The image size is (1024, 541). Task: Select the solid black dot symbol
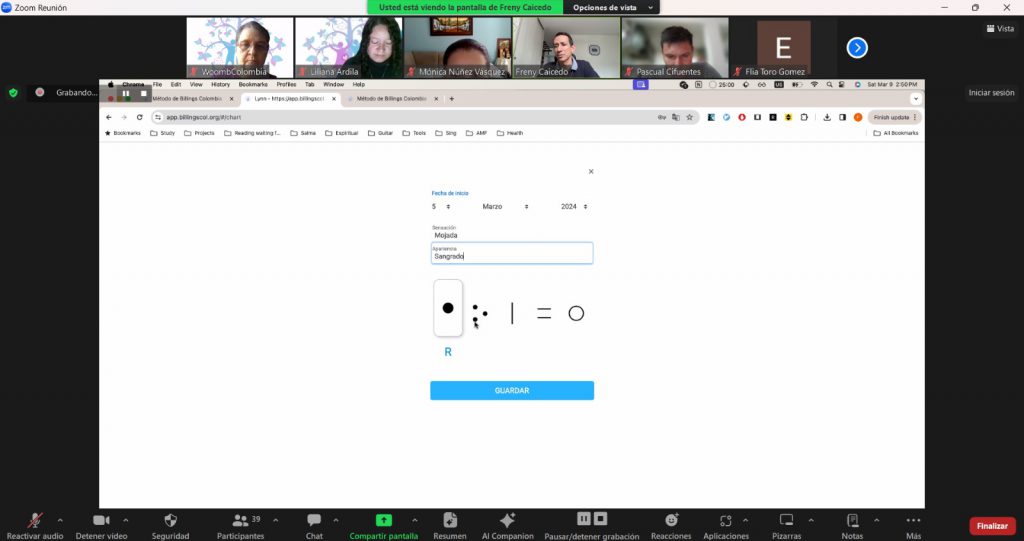coord(448,308)
